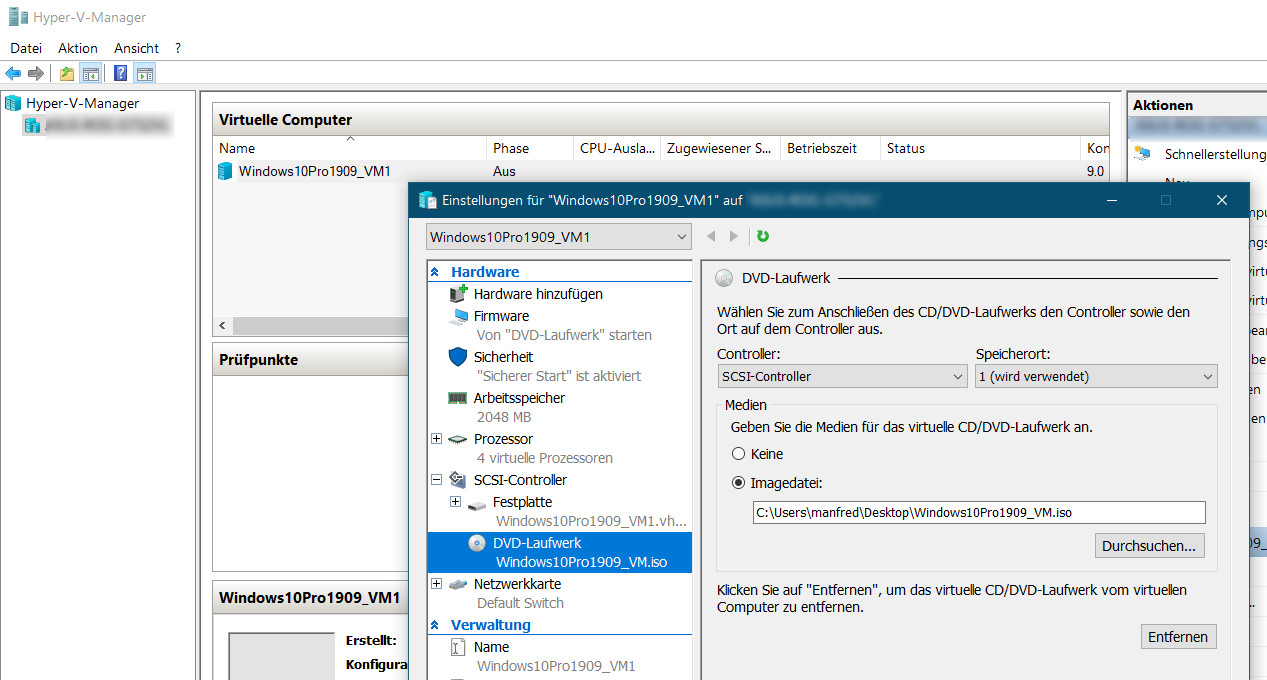This screenshot has height=680, width=1267.
Task: Sort by CPU-Auslastung column header
Action: [x=616, y=148]
